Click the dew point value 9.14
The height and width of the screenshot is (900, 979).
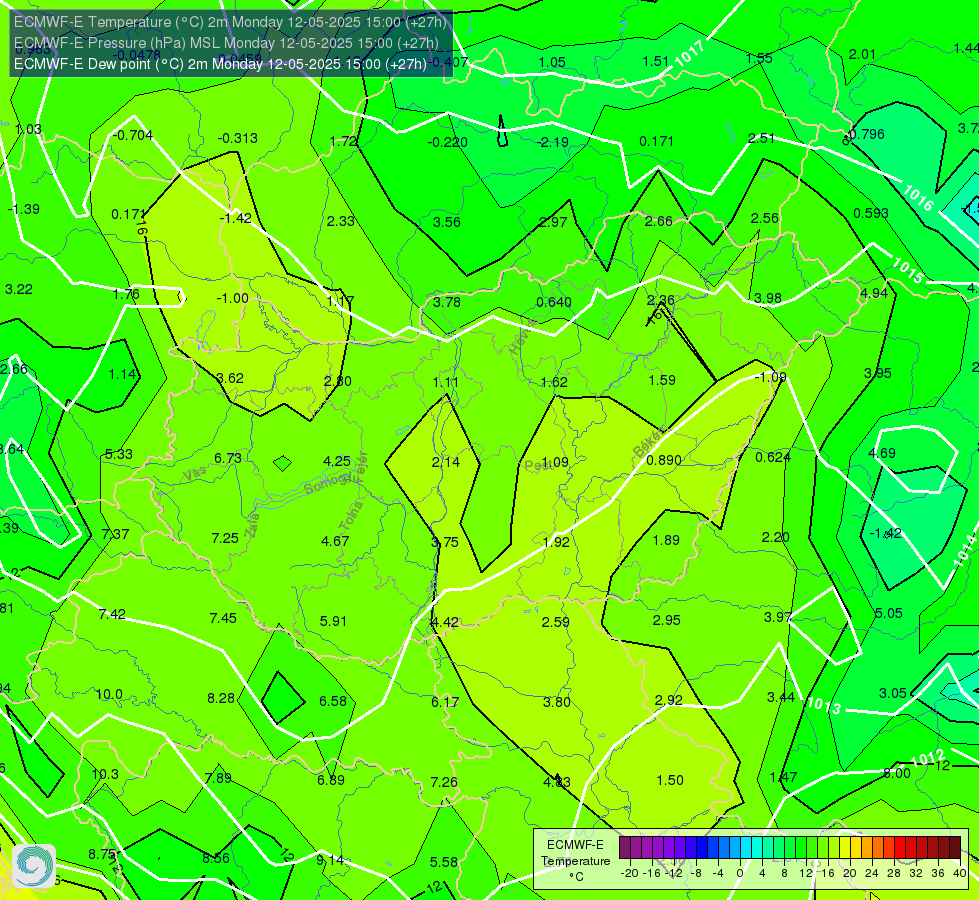pyautogui.click(x=330, y=860)
